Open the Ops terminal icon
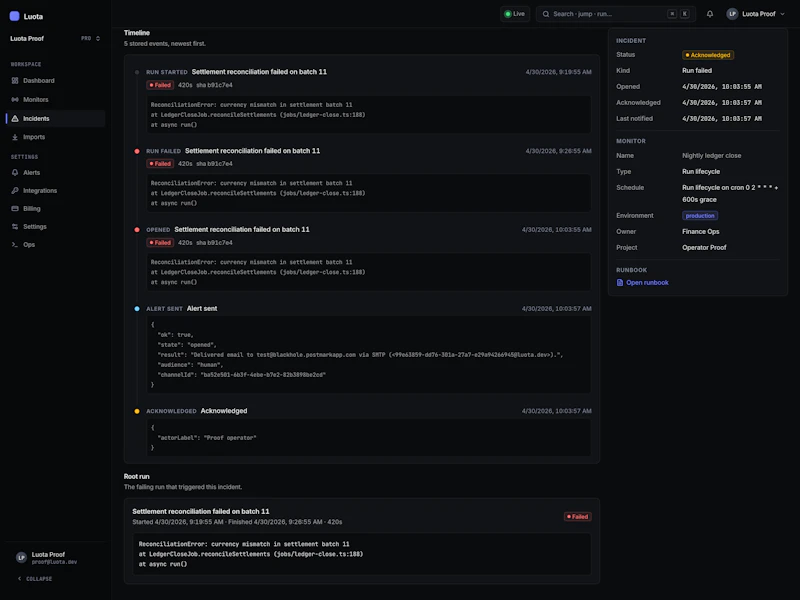Viewport: 800px width, 600px height. [x=15, y=244]
